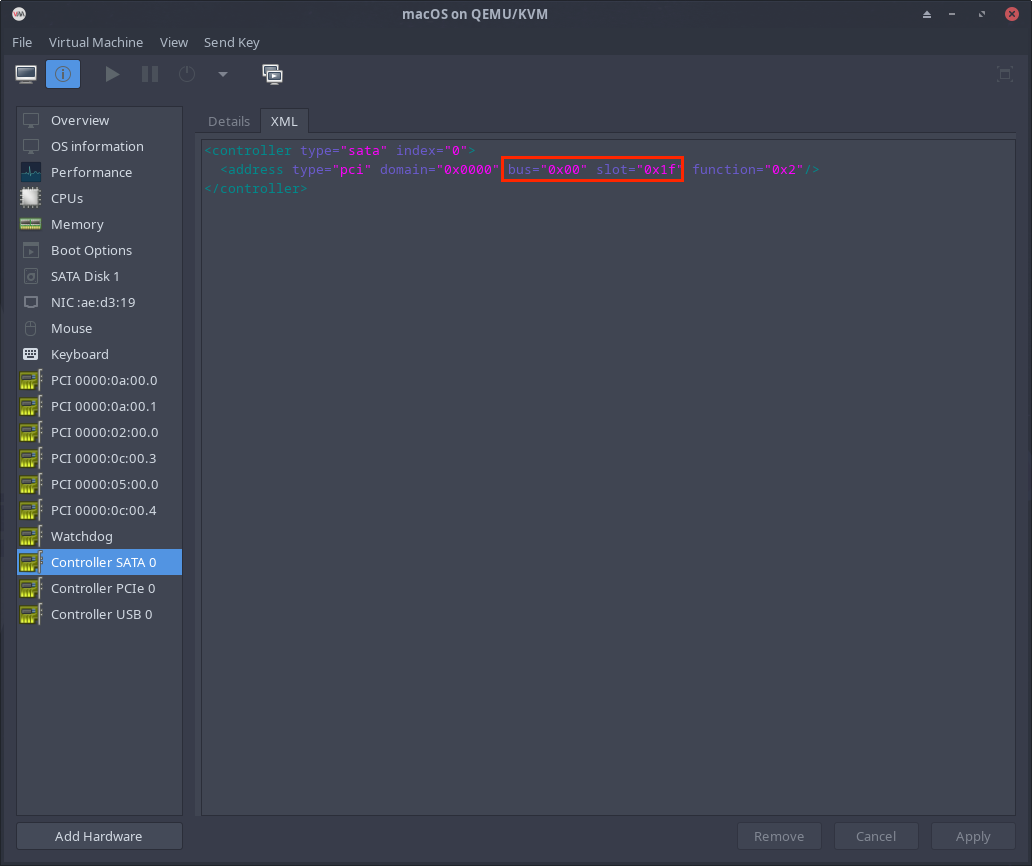Click the fullscreen icon in toolbar
The image size is (1032, 866).
click(1005, 74)
